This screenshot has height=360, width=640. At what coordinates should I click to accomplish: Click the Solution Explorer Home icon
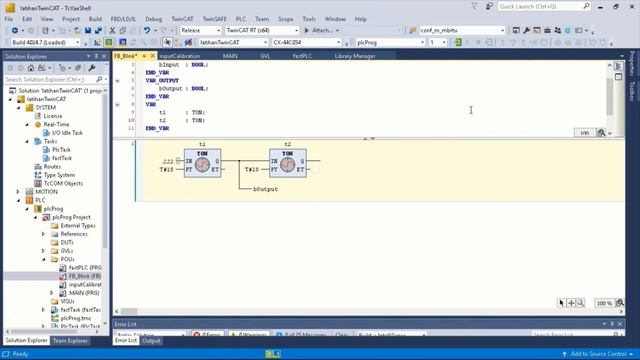[x=31, y=68]
